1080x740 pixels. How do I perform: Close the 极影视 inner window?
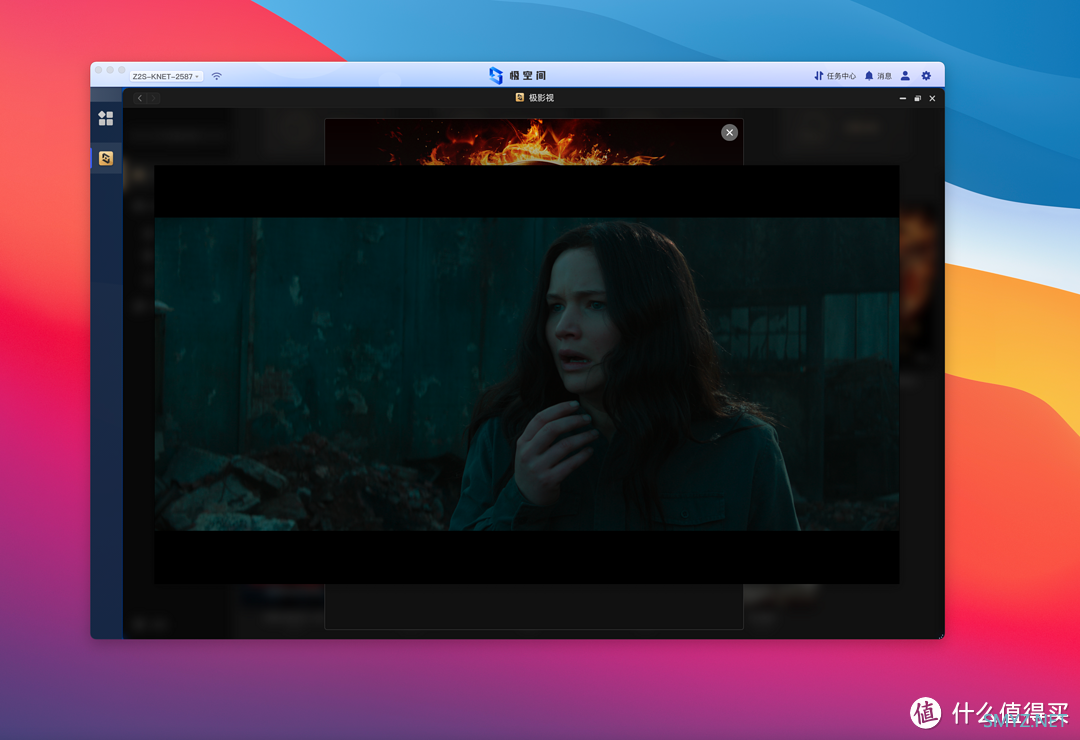pos(932,98)
